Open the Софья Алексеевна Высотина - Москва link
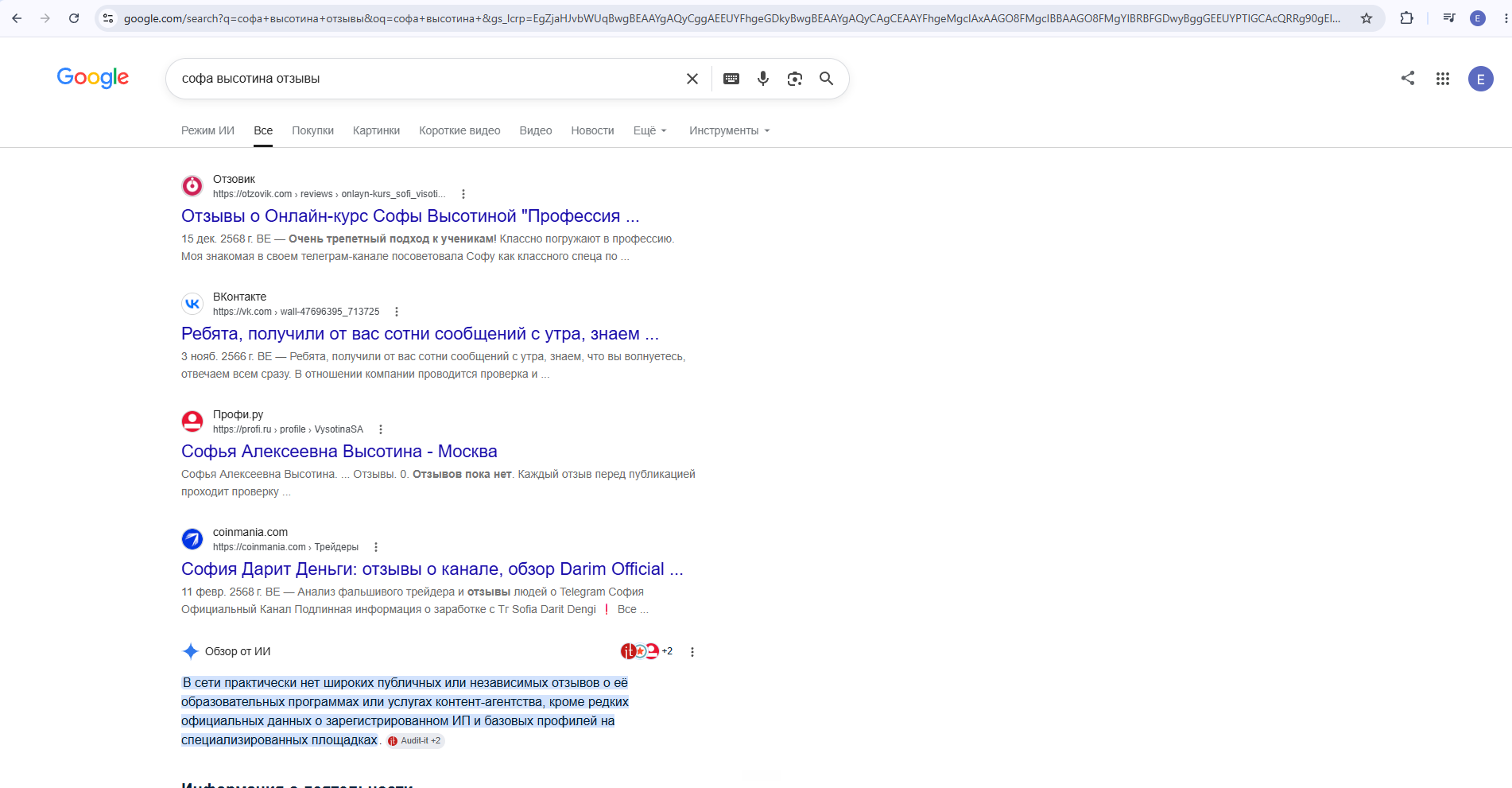 (339, 452)
